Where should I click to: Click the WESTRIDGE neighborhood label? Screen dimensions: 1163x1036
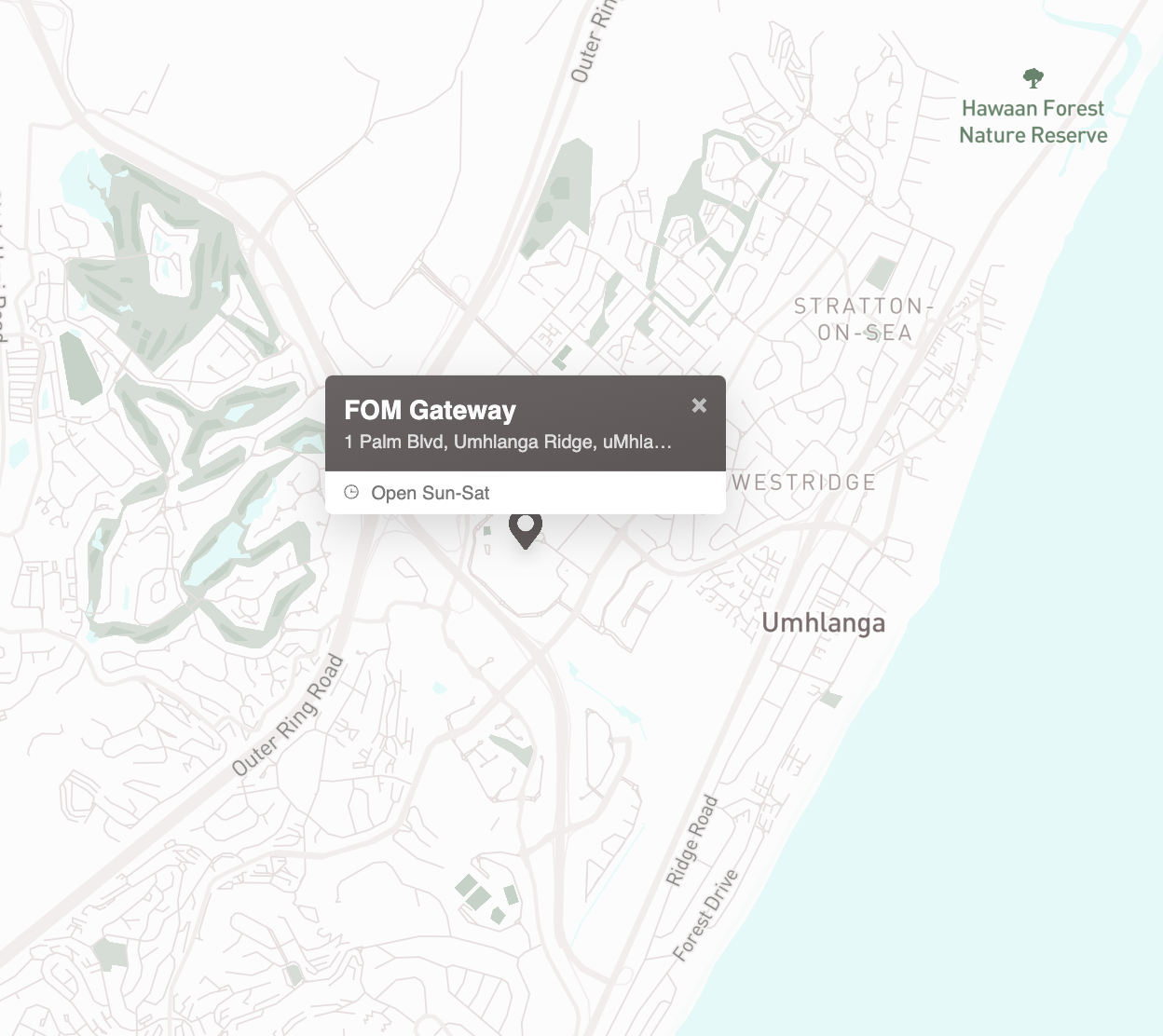coord(804,483)
